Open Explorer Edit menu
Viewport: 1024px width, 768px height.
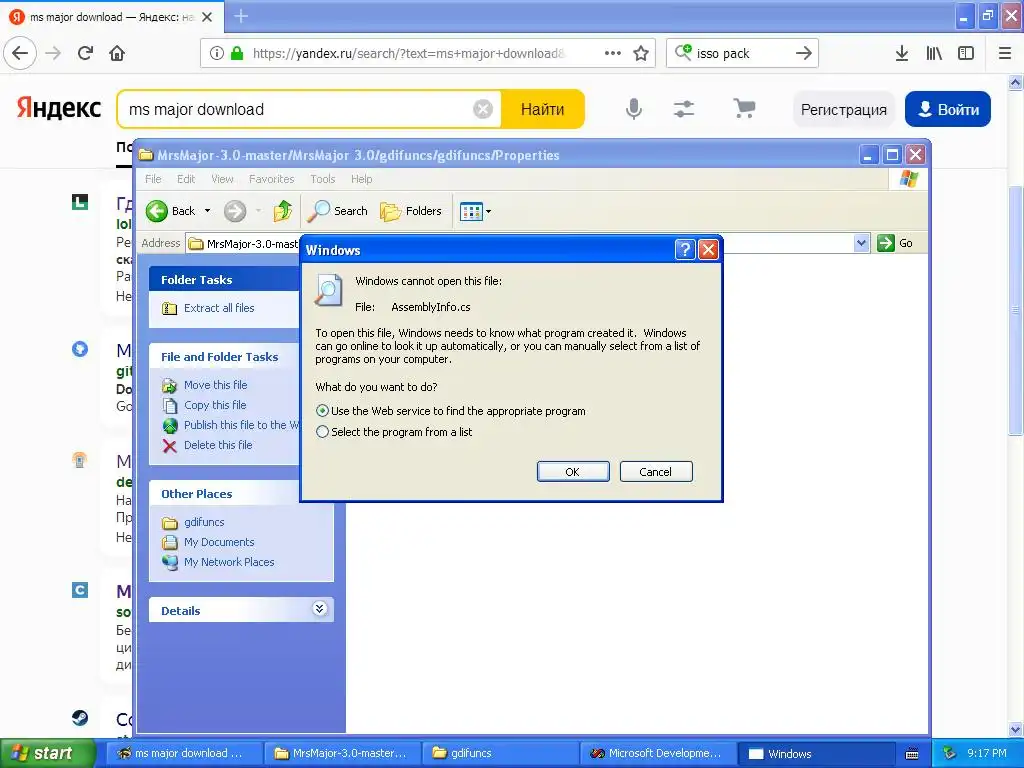pos(186,179)
